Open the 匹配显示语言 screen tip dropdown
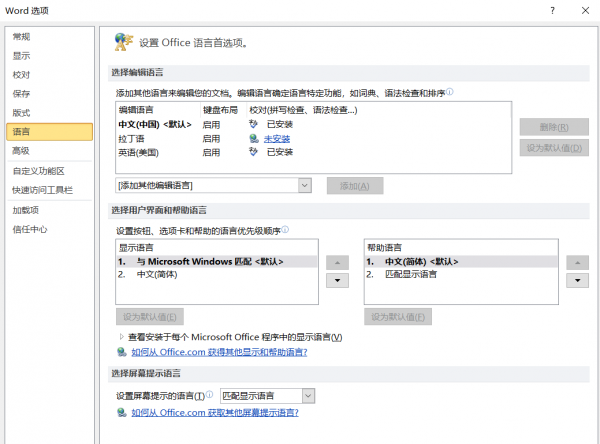This screenshot has width=600, height=444. pos(308,396)
